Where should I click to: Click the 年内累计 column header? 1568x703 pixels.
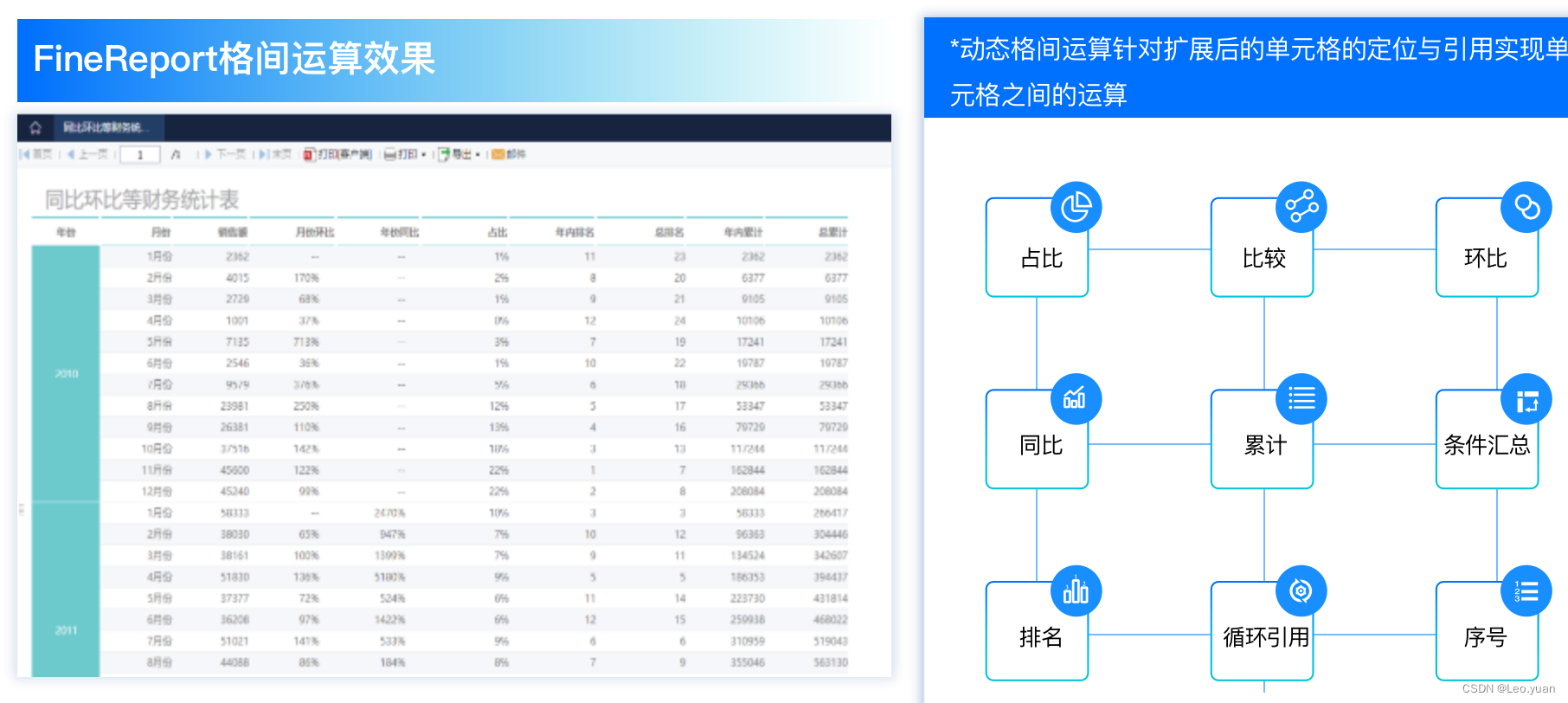743,232
